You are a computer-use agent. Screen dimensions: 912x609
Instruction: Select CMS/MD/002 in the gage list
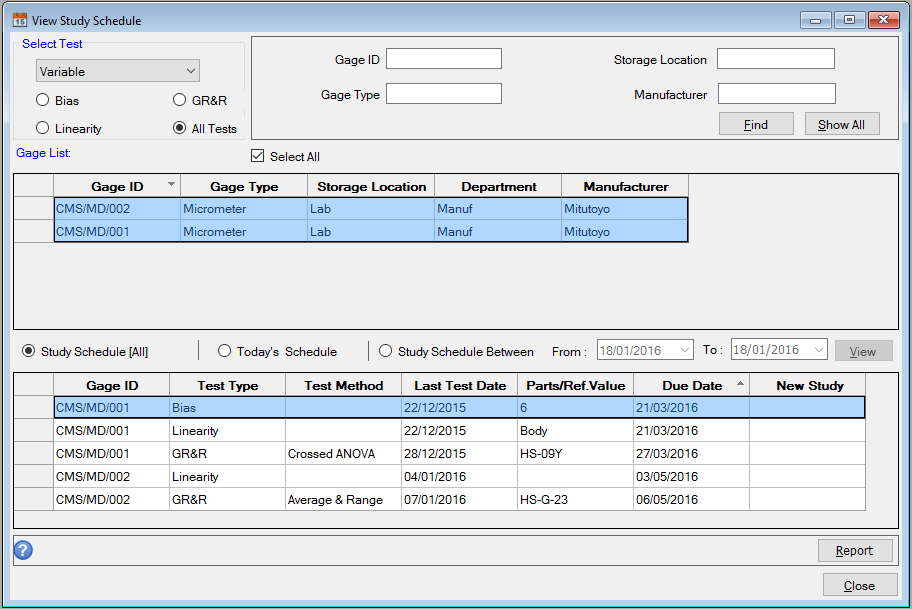pos(371,209)
